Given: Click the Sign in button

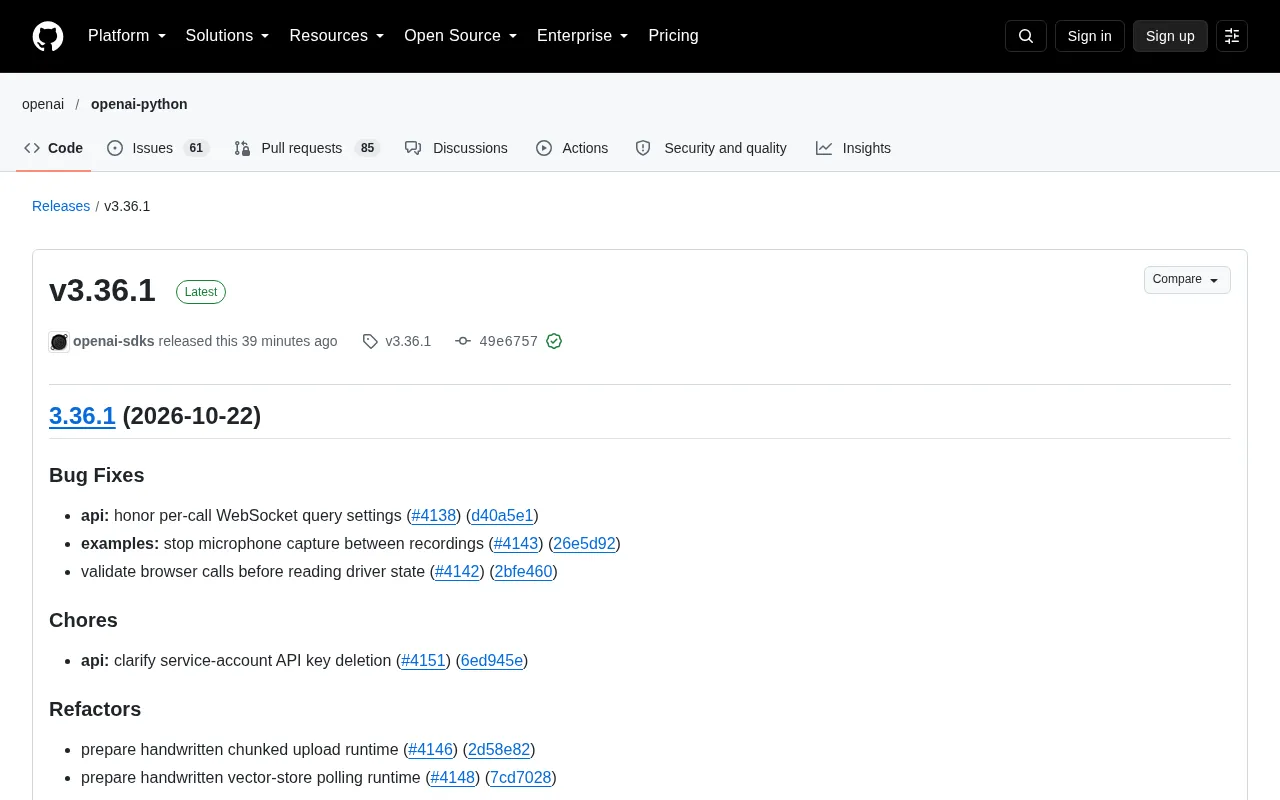Looking at the screenshot, I should [1089, 36].
